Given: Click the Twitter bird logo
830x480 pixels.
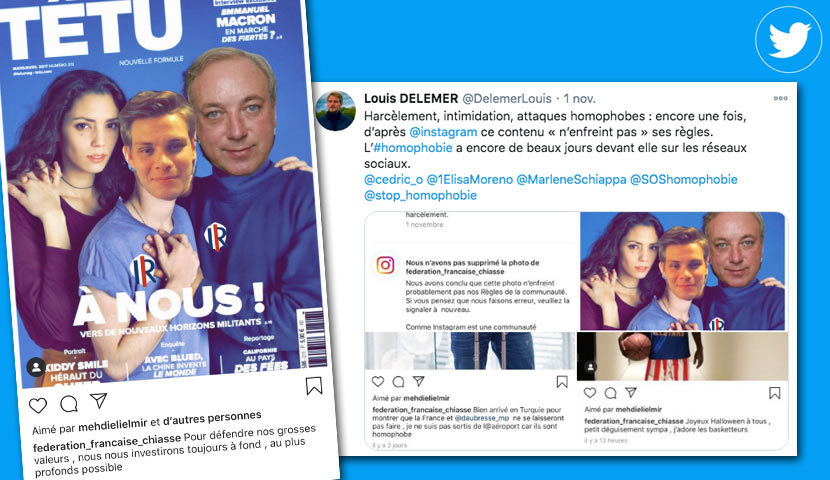Looking at the screenshot, I should point(789,40).
